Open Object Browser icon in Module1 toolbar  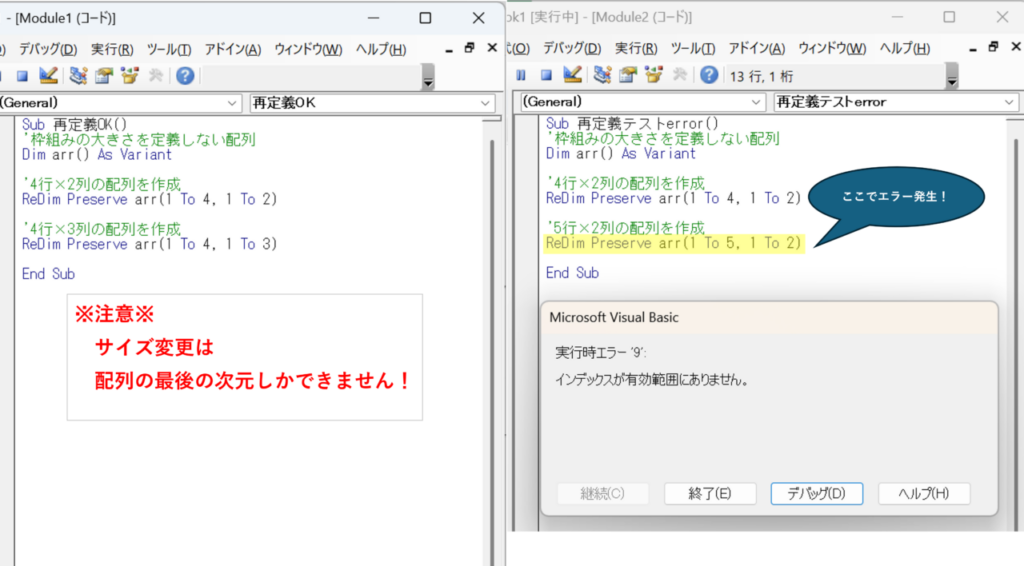(129, 76)
